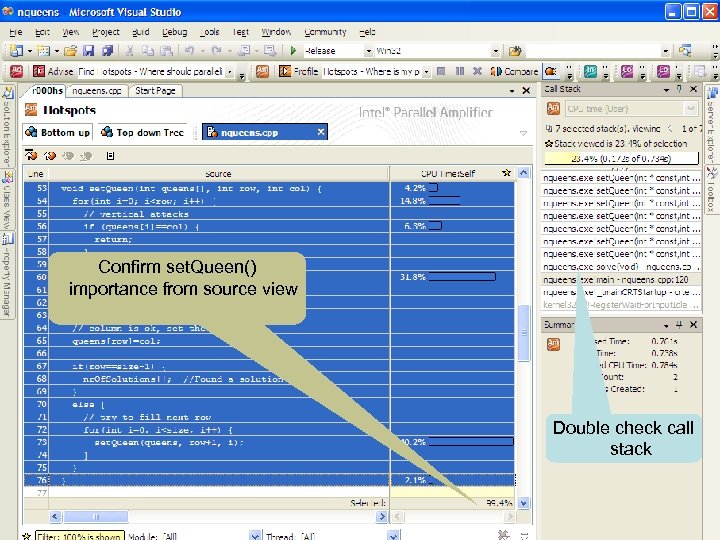This screenshot has width=720, height=540.
Task: Open the Debug menu
Action: click(174, 32)
